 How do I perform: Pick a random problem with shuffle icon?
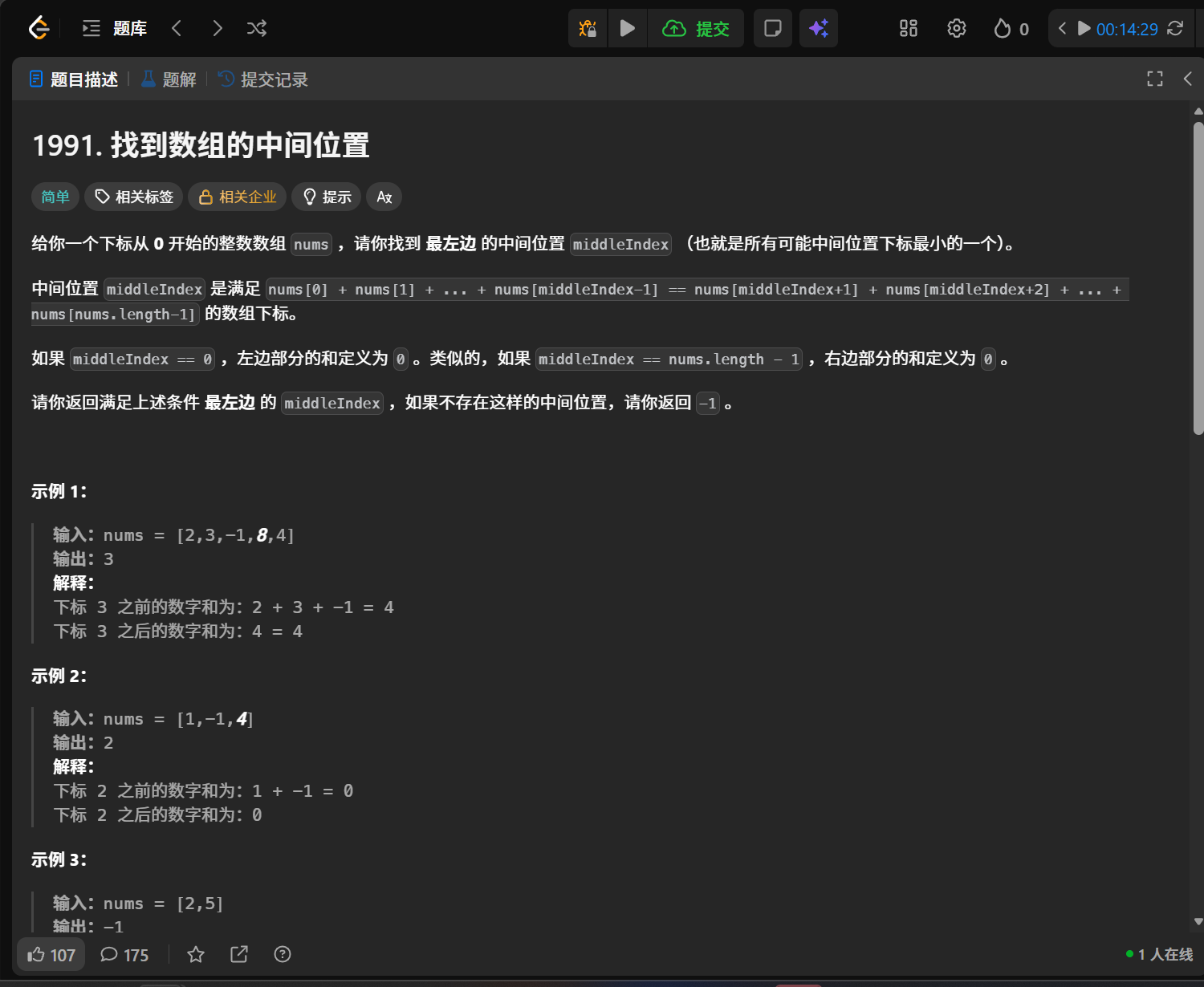(257, 29)
